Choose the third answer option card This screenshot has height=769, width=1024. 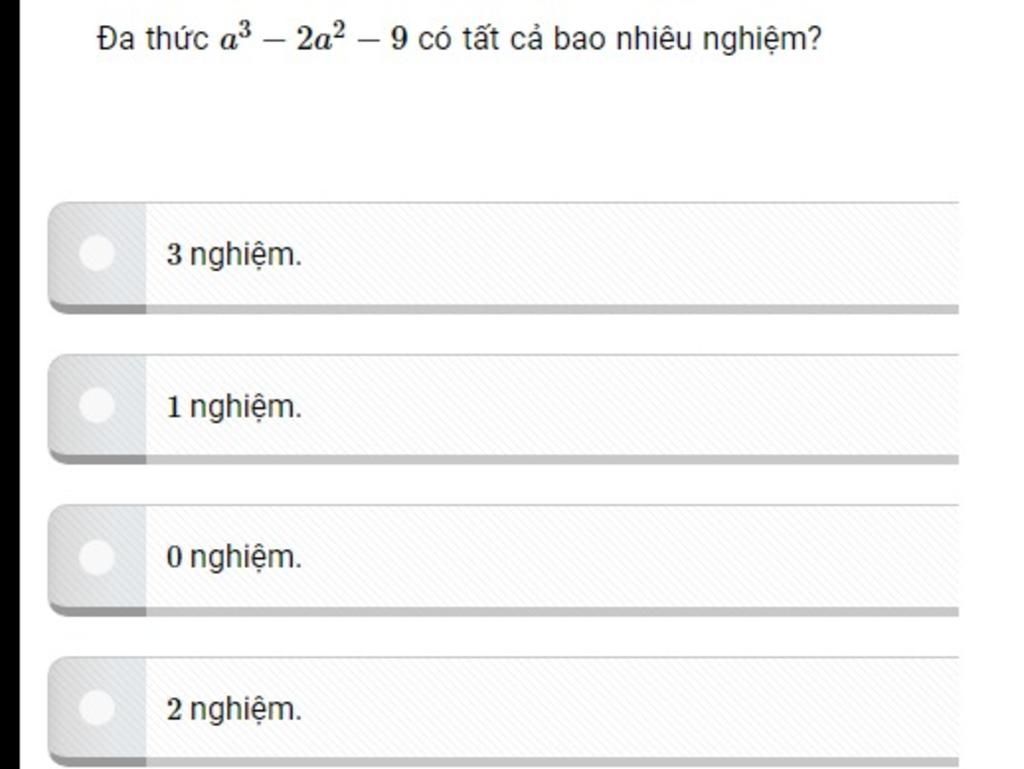pos(504,560)
